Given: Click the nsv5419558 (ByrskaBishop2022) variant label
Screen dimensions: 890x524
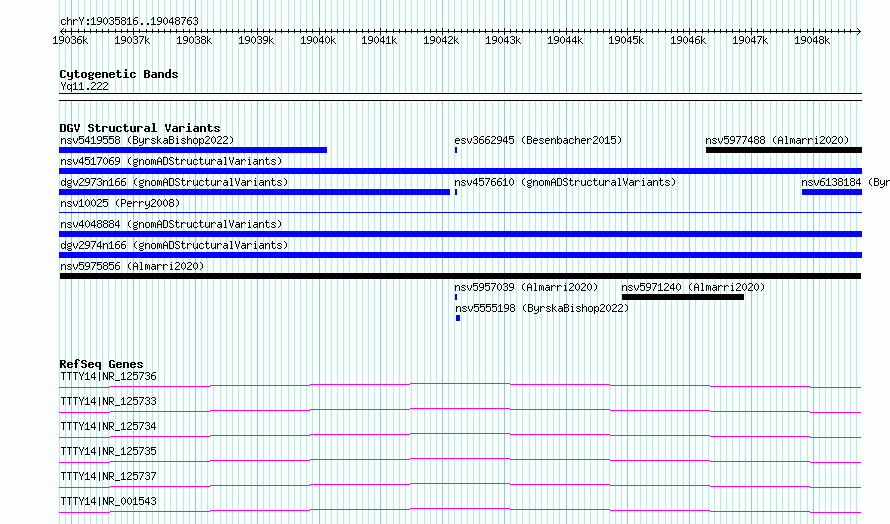Looking at the screenshot, I should [147, 140].
